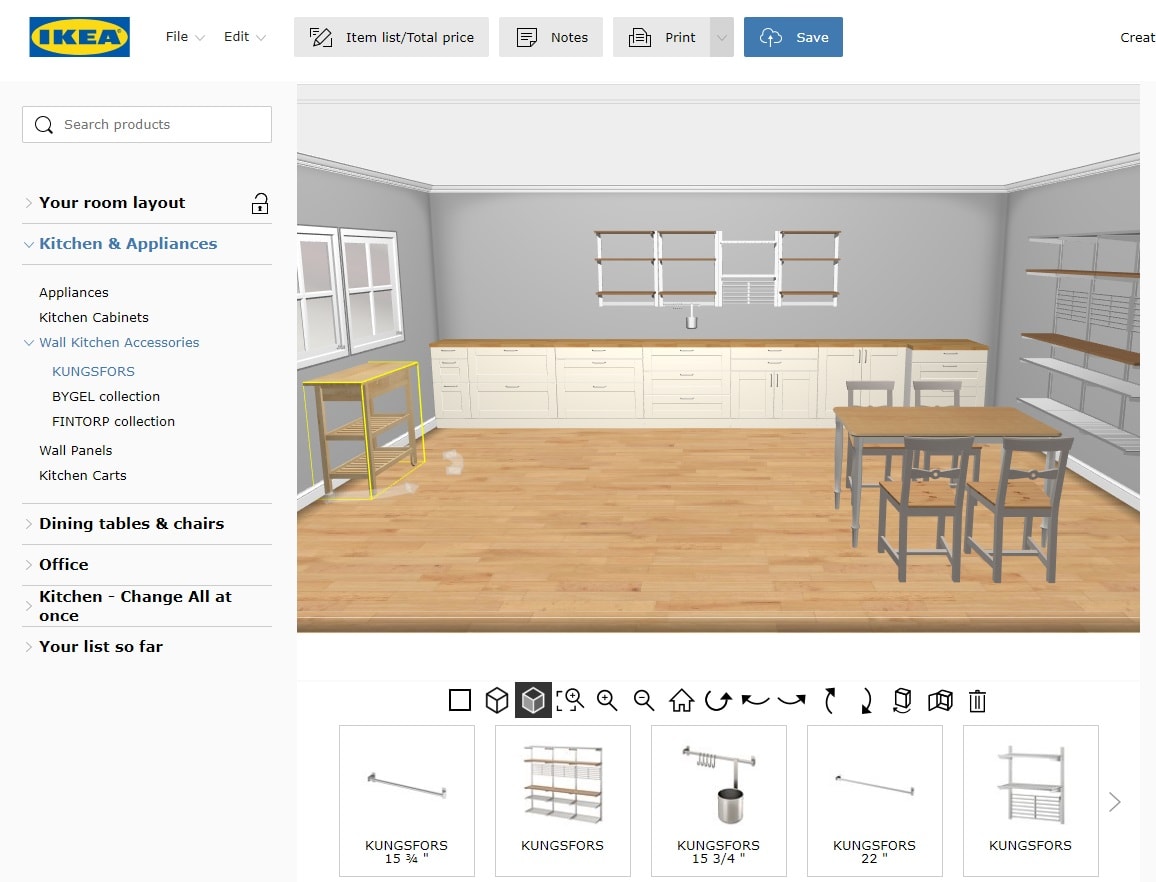1156x882 pixels.
Task: Zoom out with the minus magnifier
Action: pos(644,700)
